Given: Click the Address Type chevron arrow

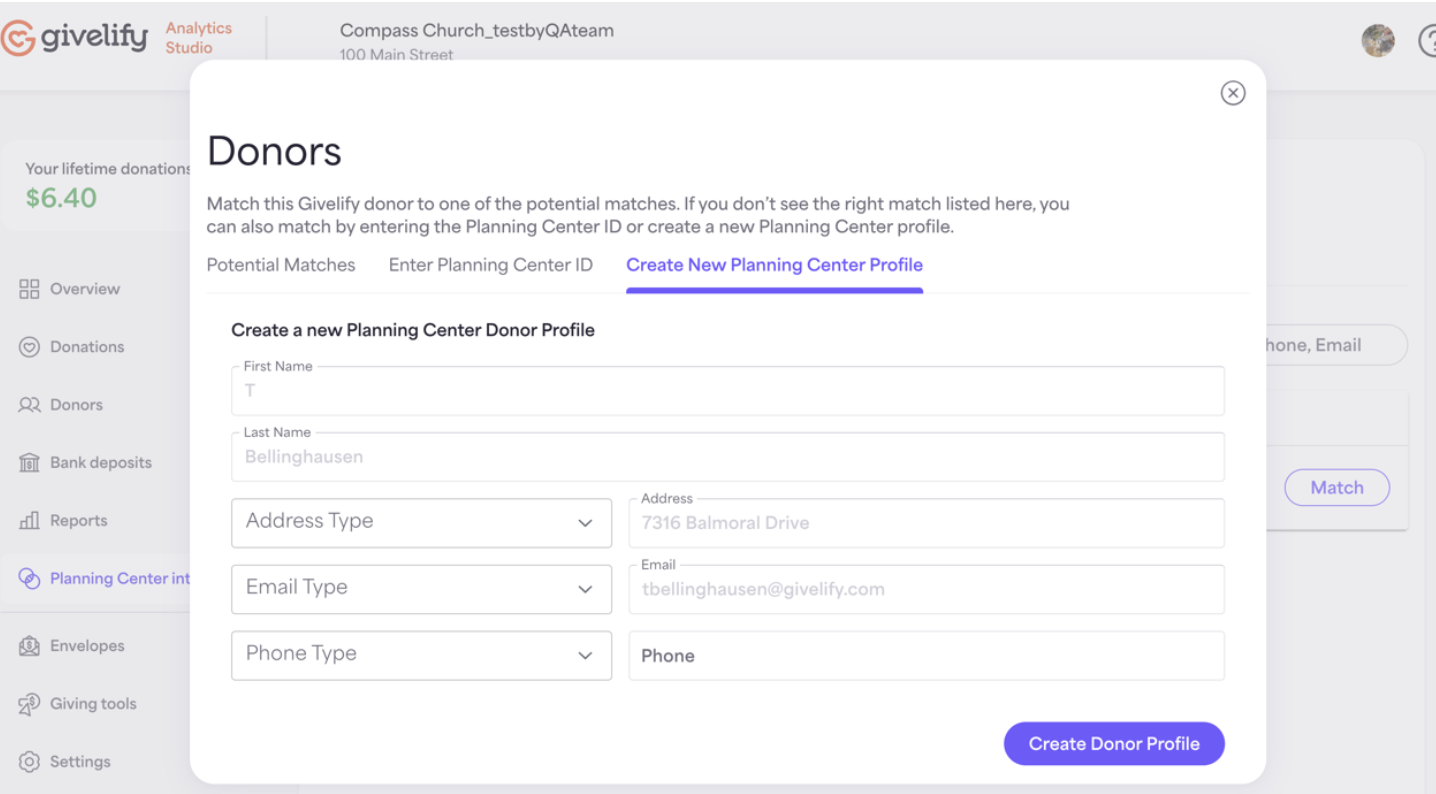Looking at the screenshot, I should (585, 523).
